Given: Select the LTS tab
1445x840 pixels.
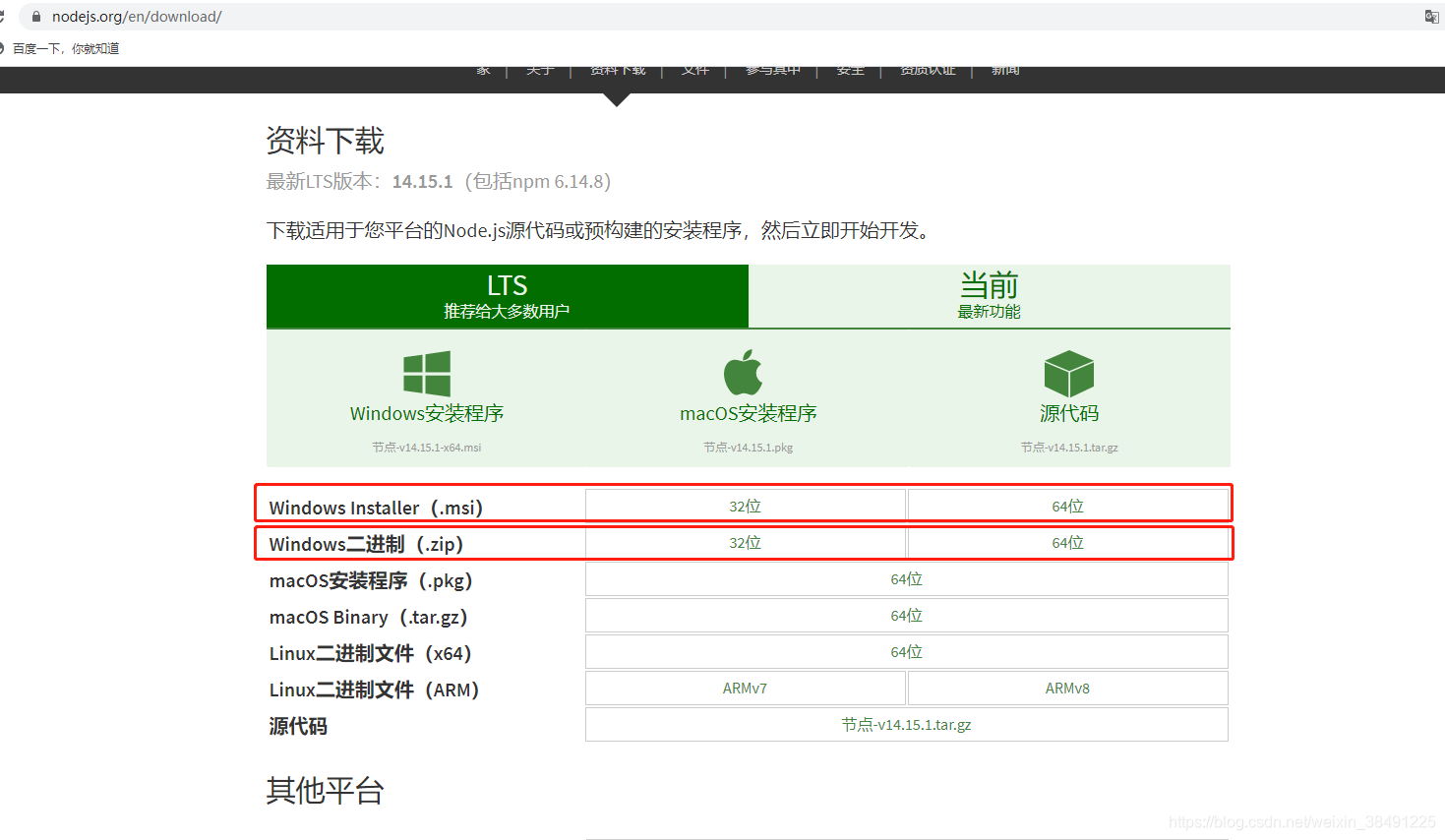Looking at the screenshot, I should click(x=508, y=296).
